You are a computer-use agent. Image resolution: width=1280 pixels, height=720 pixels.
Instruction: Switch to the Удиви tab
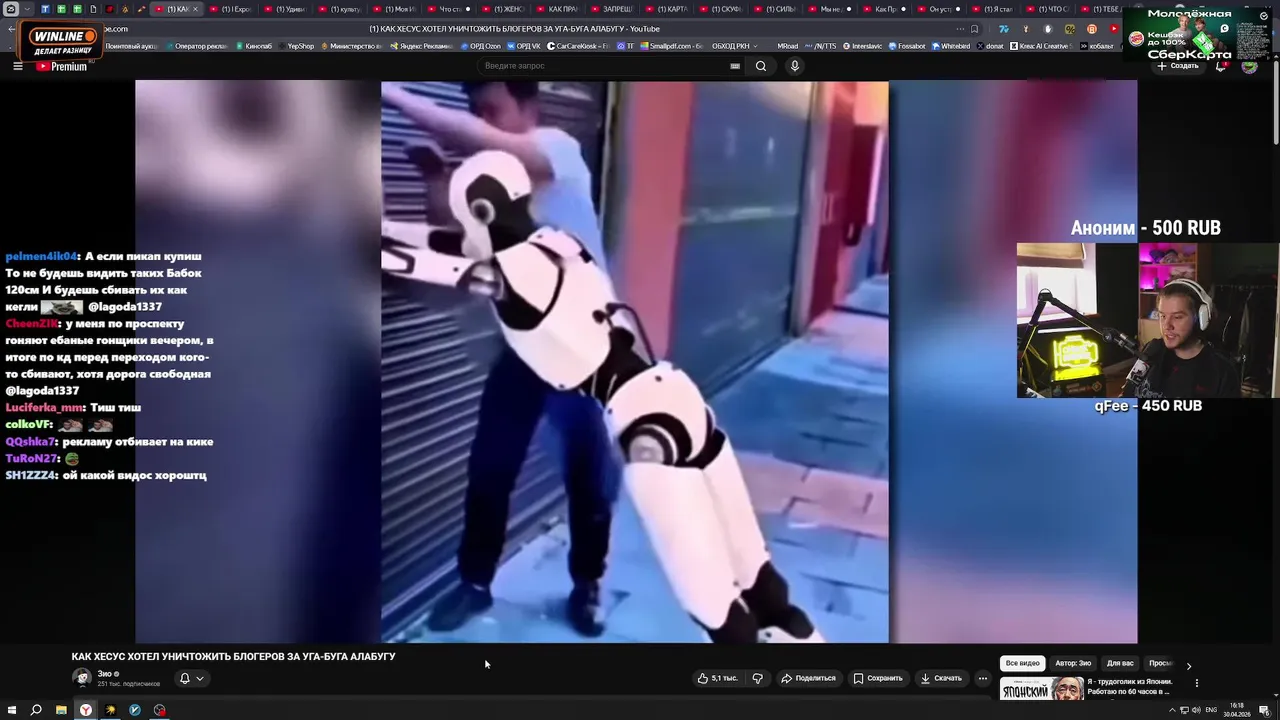pos(286,9)
